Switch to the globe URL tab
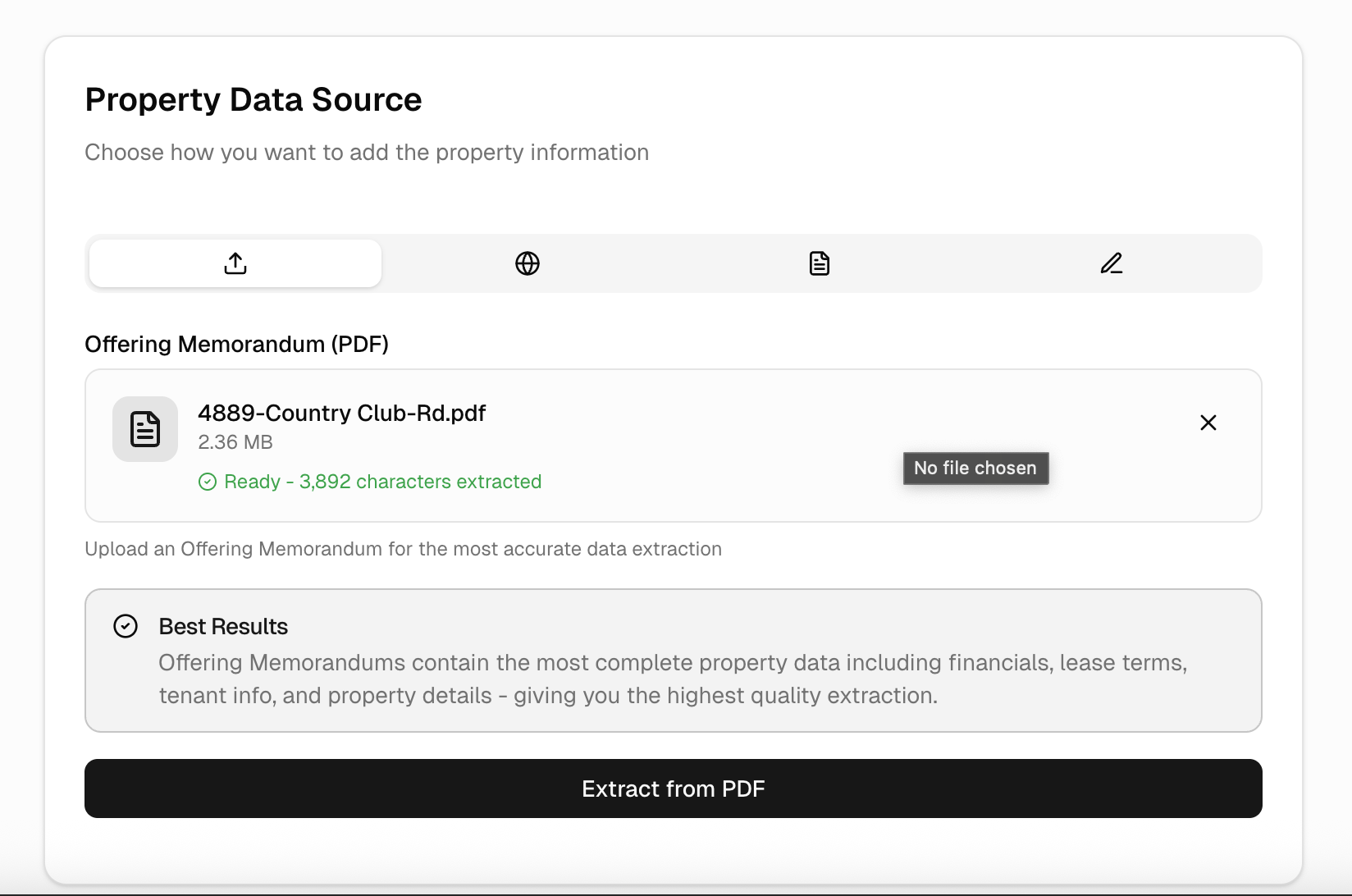The height and width of the screenshot is (896, 1352). click(527, 263)
